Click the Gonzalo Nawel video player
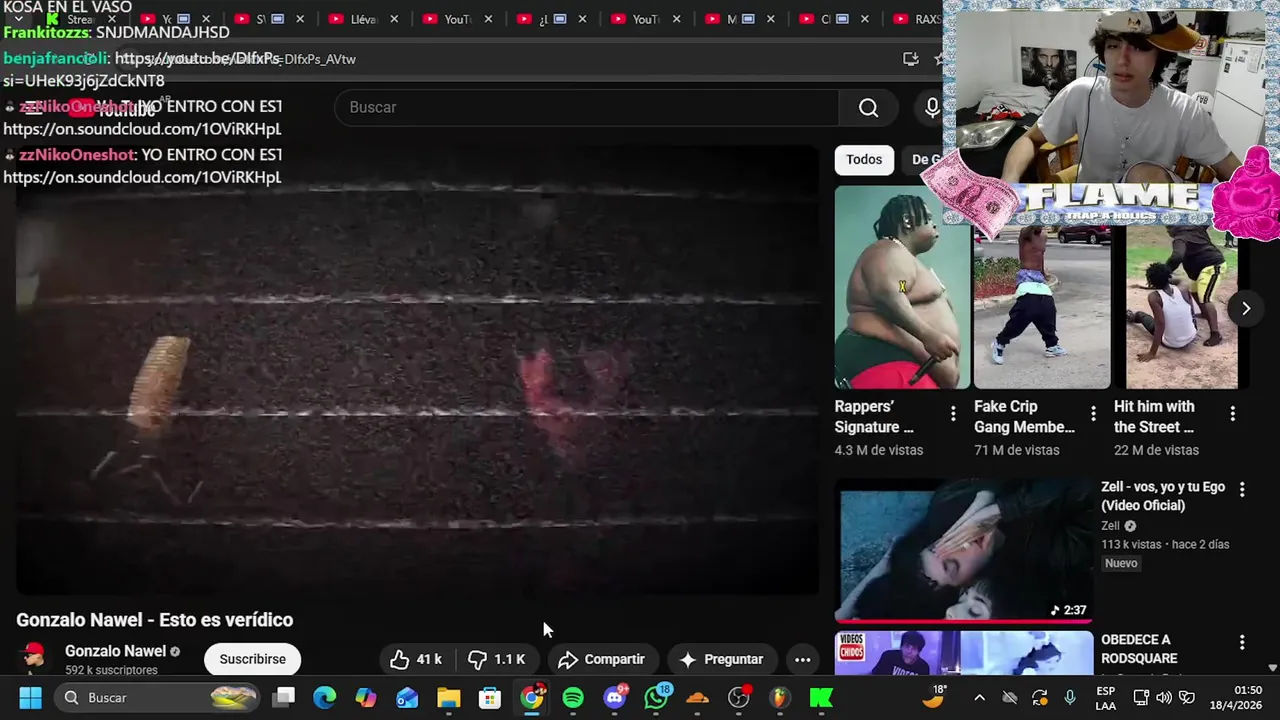Viewport: 1280px width, 720px height. [x=417, y=370]
